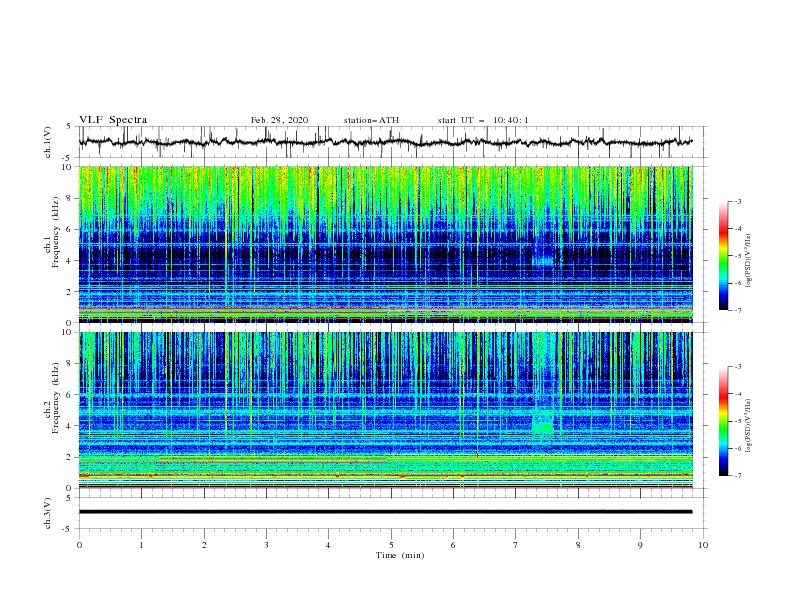Click the ch.2 spectrogram panel
The width and height of the screenshot is (792, 612).
pos(385,410)
